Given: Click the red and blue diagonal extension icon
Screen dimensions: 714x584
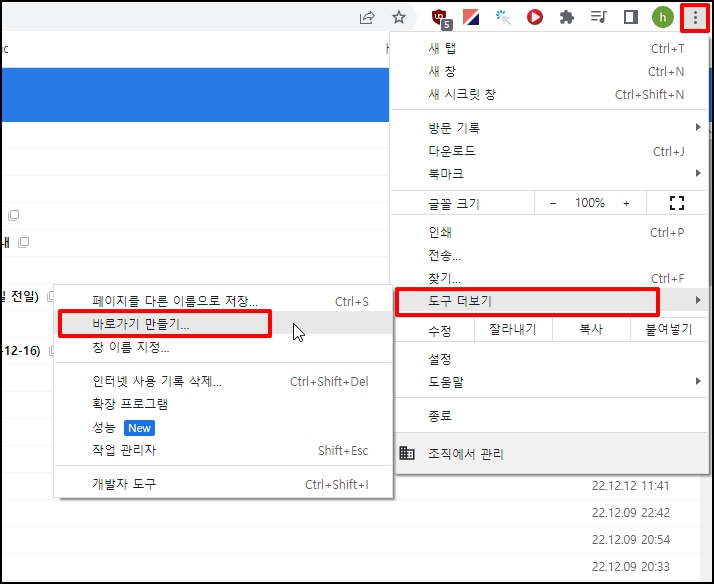Looking at the screenshot, I should click(x=471, y=18).
